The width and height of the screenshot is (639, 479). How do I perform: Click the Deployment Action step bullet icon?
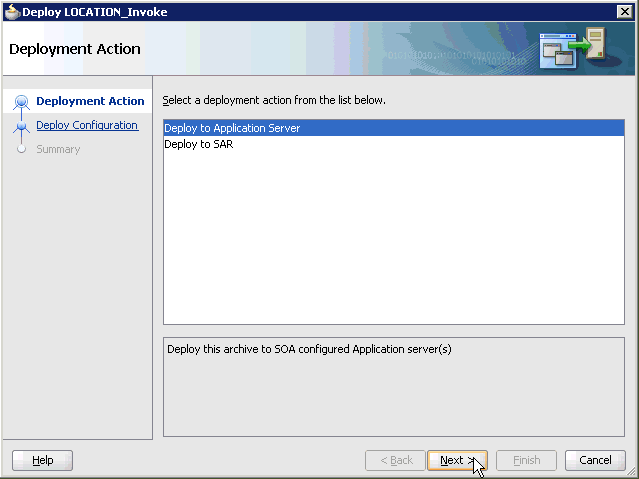pos(21,102)
